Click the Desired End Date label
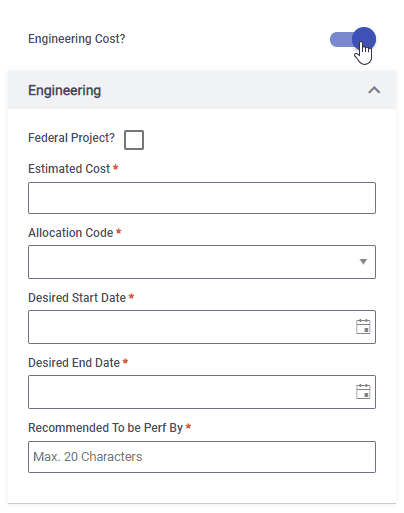Image resolution: width=404 pixels, height=513 pixels. [x=74, y=363]
